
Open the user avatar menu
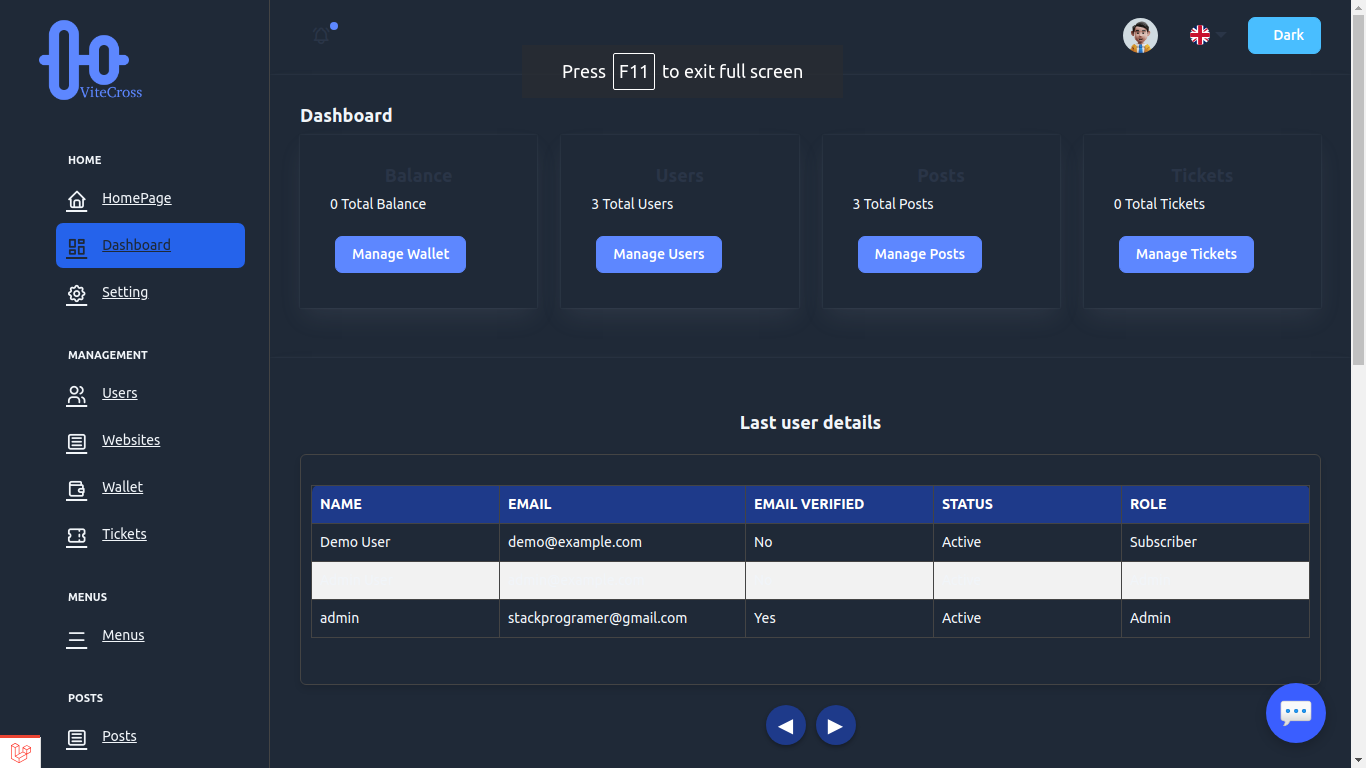coord(1140,36)
